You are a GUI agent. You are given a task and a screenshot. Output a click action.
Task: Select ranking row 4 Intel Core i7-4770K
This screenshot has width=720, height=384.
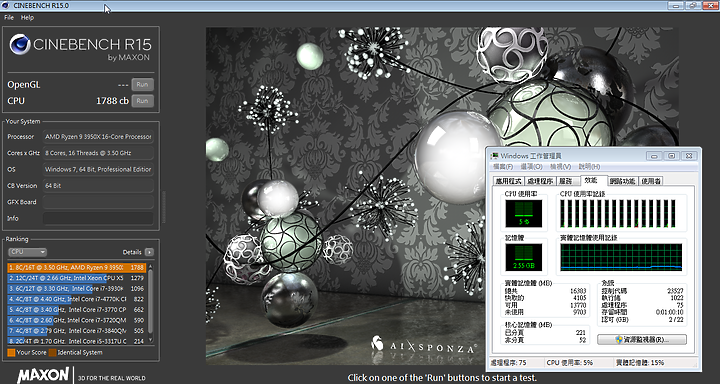[x=77, y=299]
